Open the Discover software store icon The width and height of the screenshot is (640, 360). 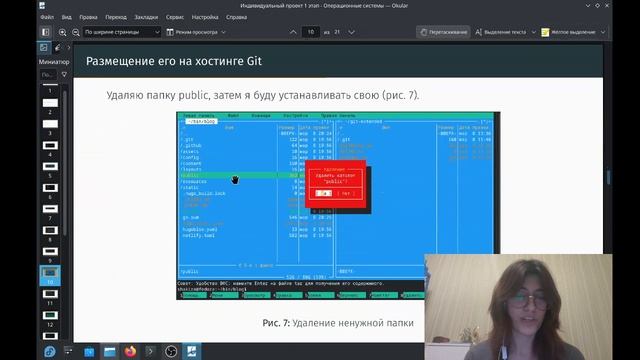[x=89, y=351]
